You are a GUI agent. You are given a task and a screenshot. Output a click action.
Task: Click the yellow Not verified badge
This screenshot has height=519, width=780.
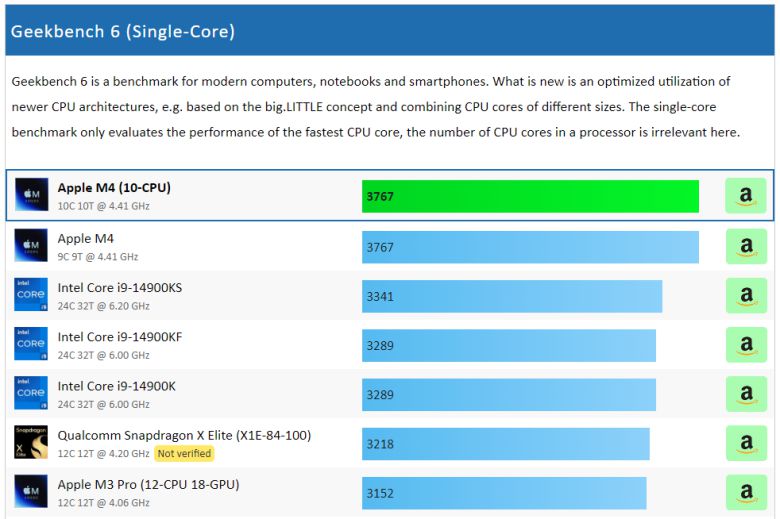pyautogui.click(x=184, y=453)
